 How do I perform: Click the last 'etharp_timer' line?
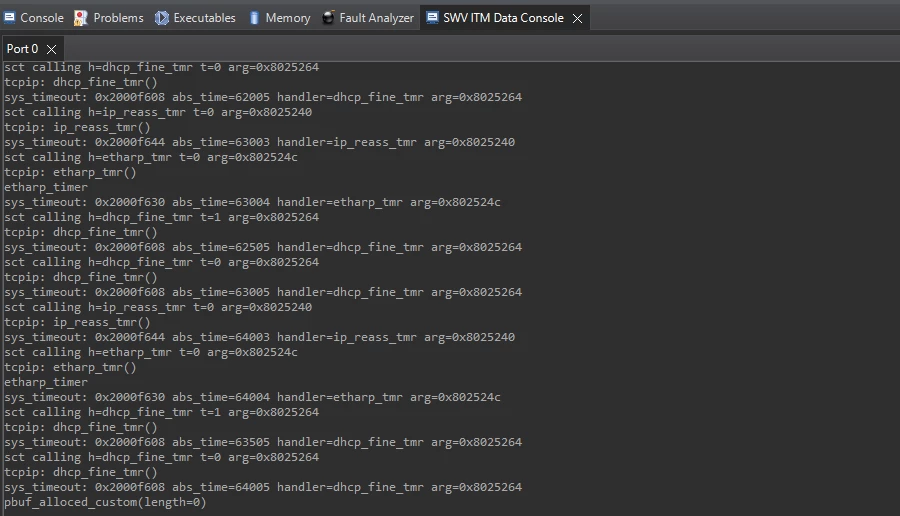pos(46,382)
